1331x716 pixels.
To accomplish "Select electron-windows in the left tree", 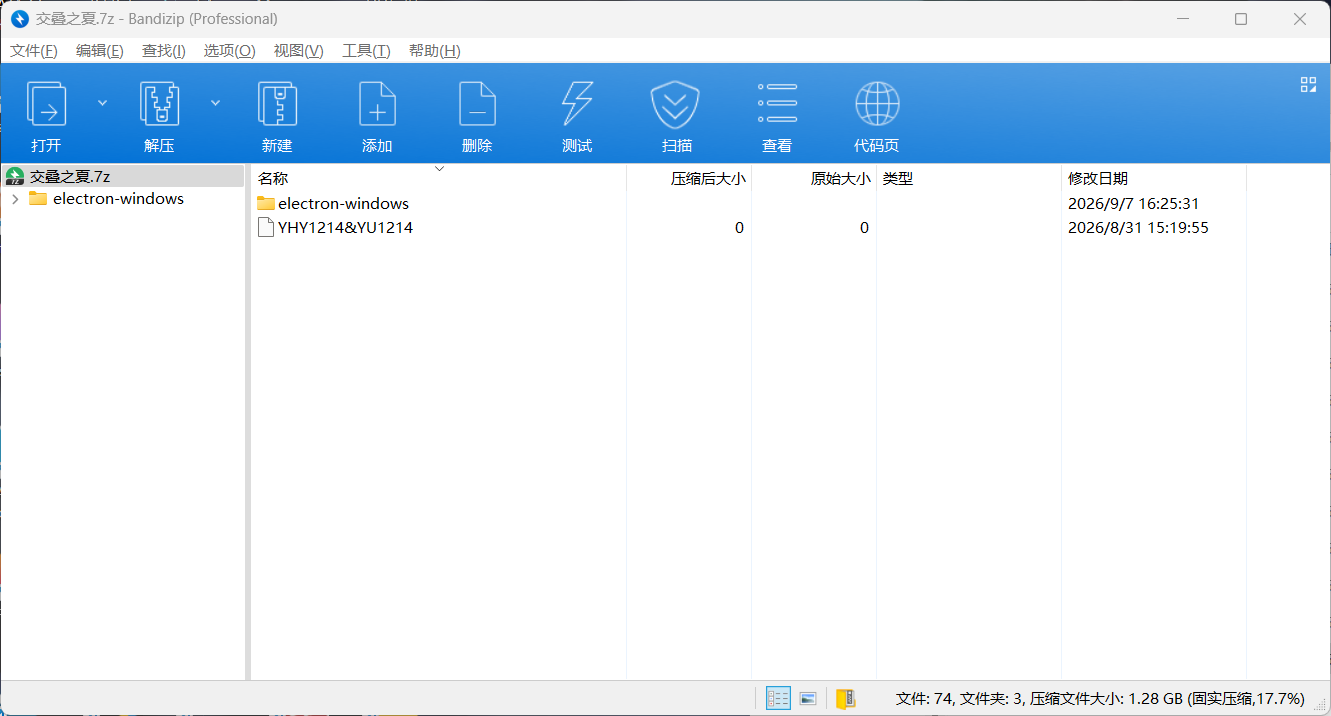I will [x=118, y=198].
